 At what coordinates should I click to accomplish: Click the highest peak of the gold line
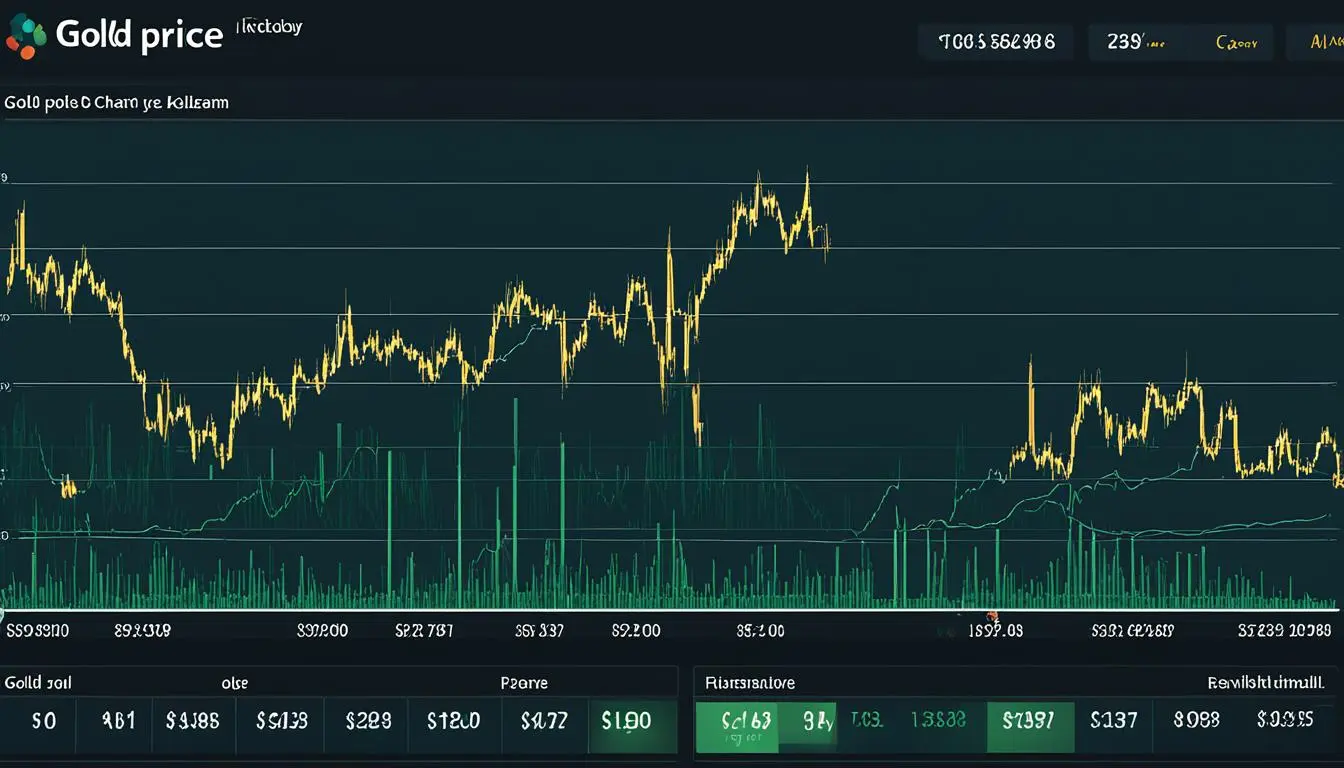(806, 178)
